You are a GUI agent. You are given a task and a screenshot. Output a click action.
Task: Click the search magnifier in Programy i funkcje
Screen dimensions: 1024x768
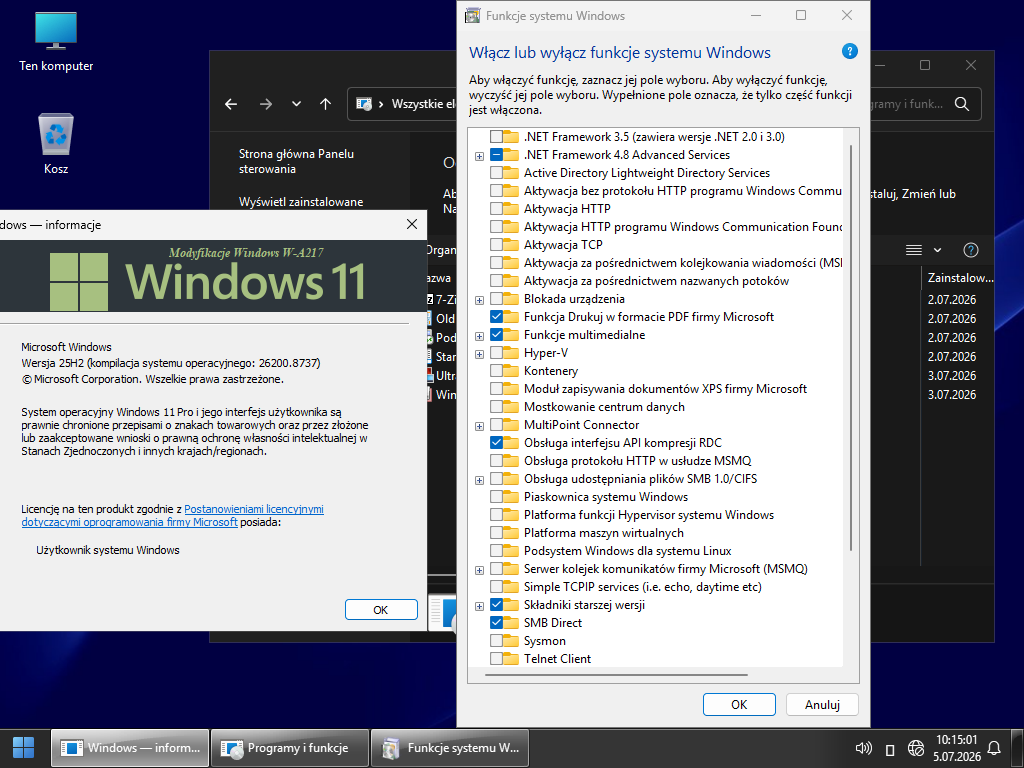[961, 104]
